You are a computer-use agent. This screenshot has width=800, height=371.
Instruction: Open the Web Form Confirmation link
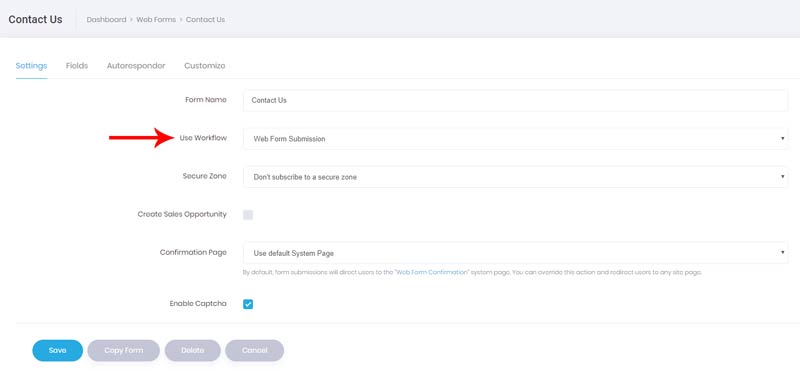pyautogui.click(x=432, y=273)
